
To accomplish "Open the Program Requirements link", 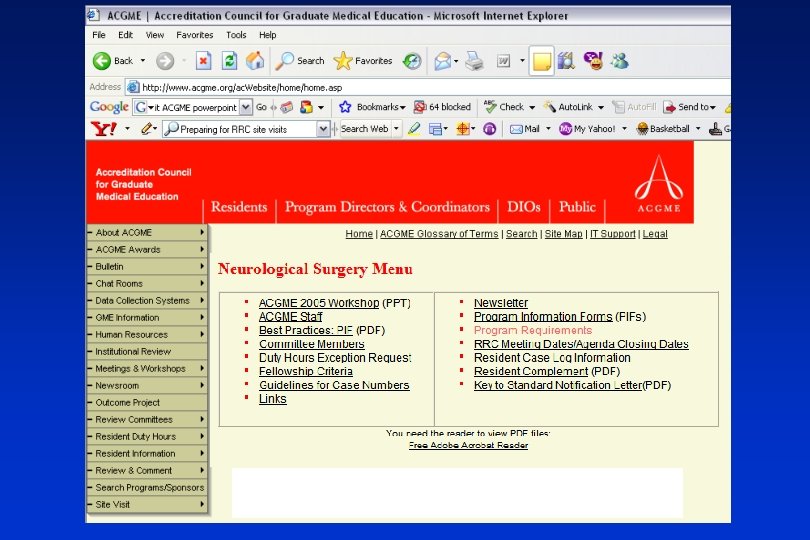I will (533, 330).
